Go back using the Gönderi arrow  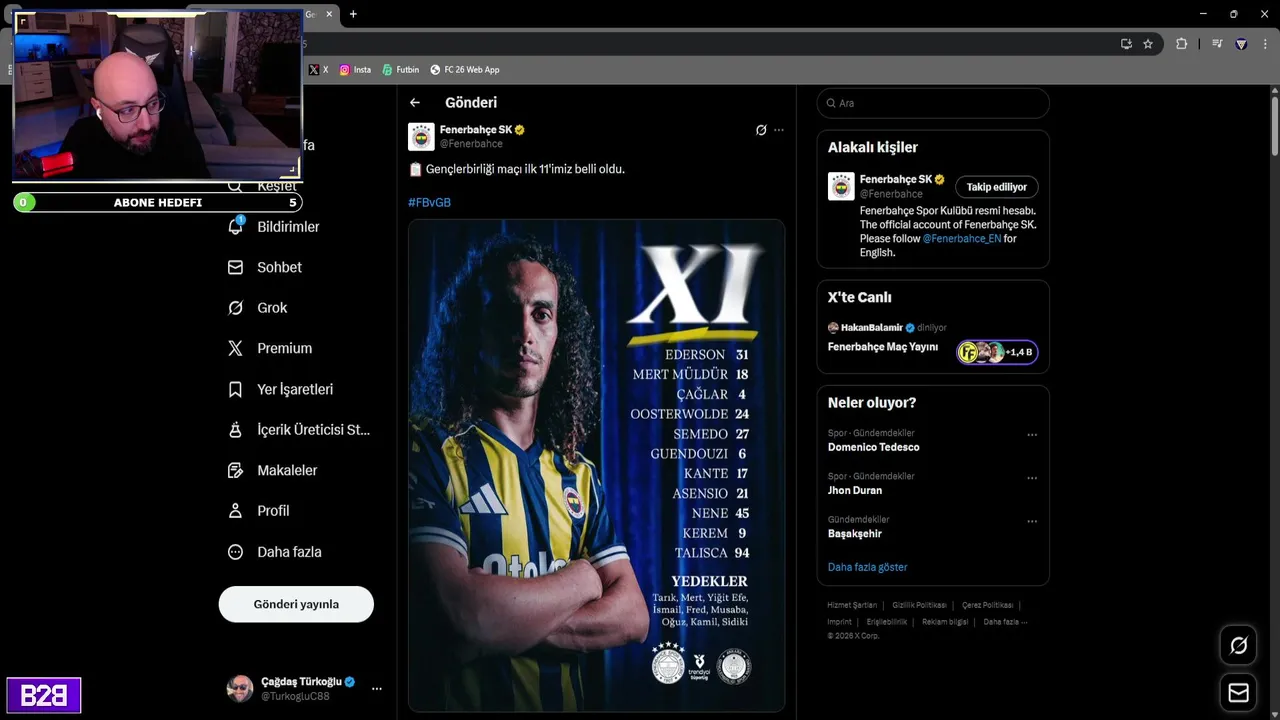pos(415,103)
